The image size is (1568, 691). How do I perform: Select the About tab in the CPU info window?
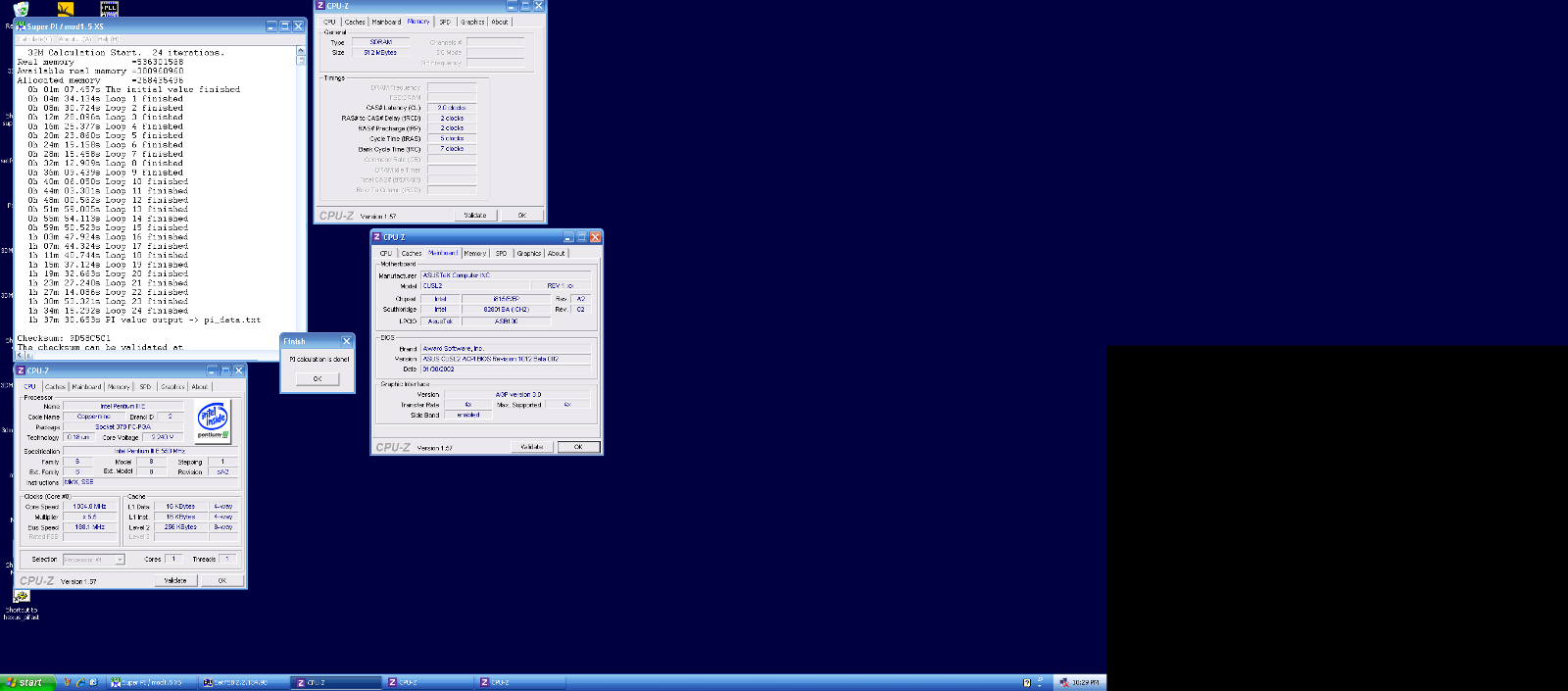[200, 386]
